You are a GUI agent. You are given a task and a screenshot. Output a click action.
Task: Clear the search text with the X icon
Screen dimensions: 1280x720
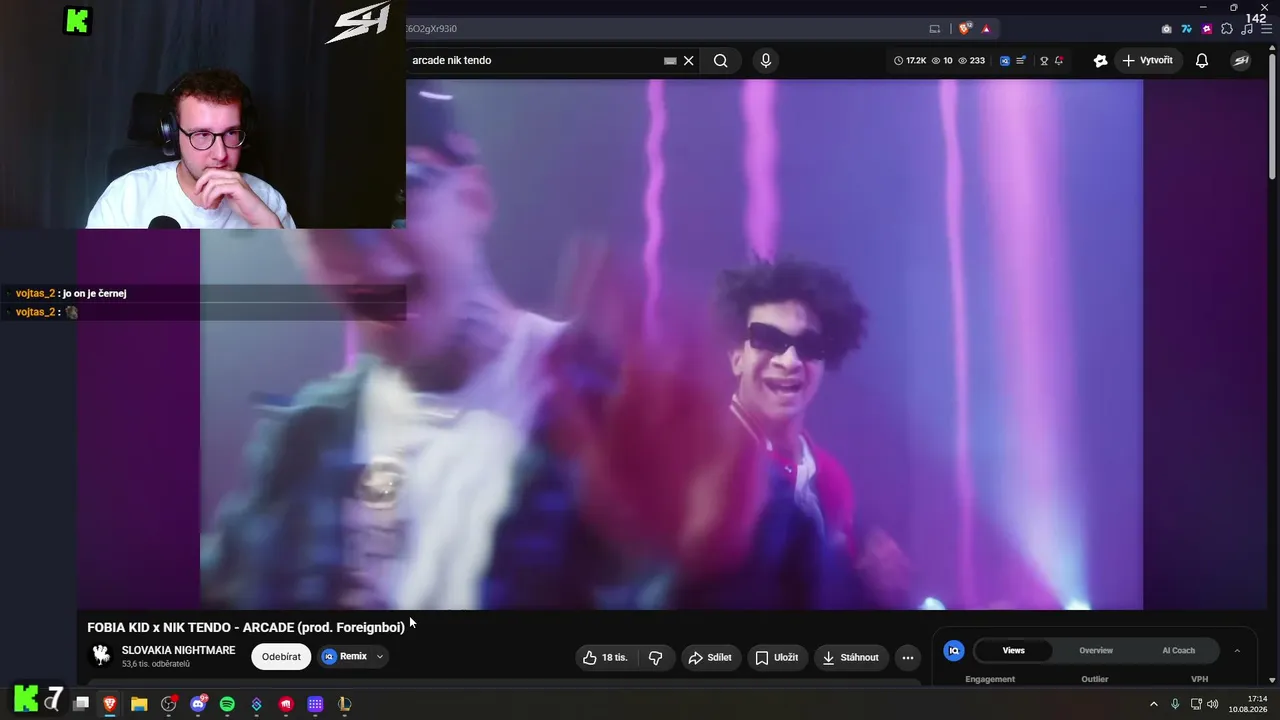688,61
